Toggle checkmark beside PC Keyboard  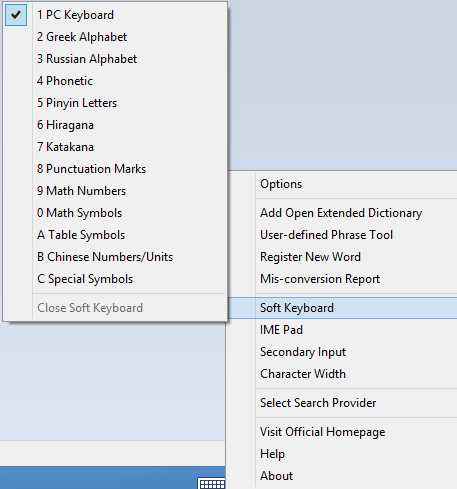click(x=16, y=15)
